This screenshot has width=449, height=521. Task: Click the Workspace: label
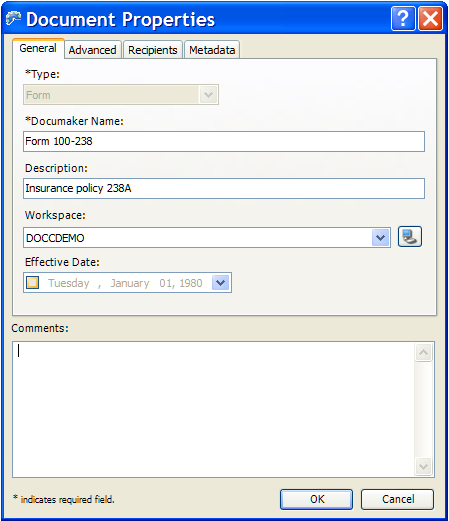click(55, 215)
